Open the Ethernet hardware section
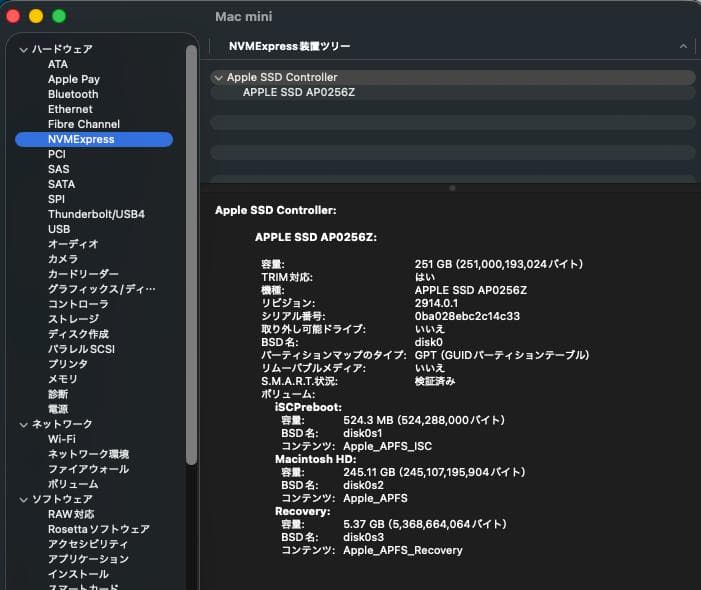 [70, 110]
